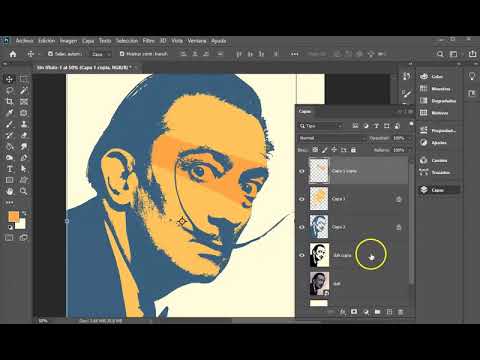Viewport: 480px width, 360px height.
Task: Select the Lasso tool
Action: point(9,90)
